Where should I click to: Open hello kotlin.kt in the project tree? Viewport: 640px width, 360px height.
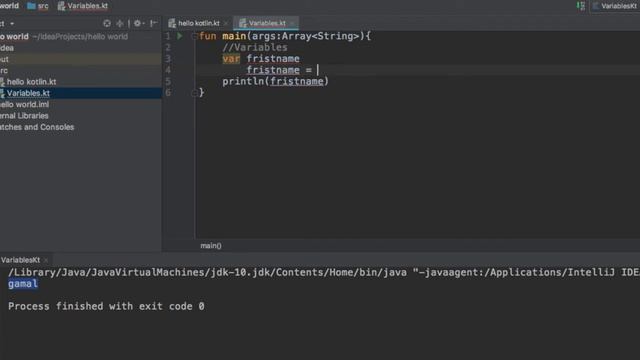(80, 82)
